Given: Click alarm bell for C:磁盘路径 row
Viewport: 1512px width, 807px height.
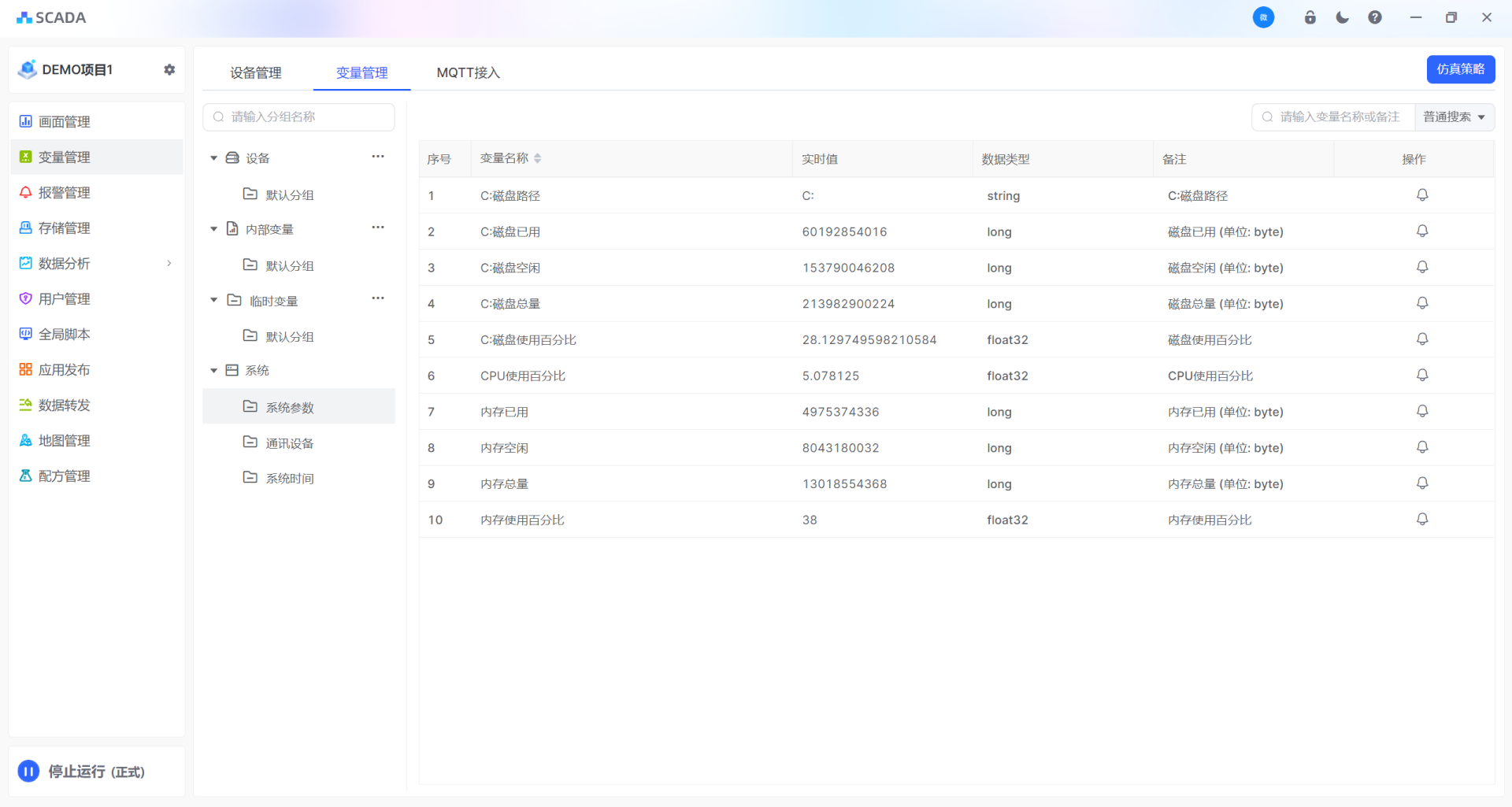Looking at the screenshot, I should 1422,195.
